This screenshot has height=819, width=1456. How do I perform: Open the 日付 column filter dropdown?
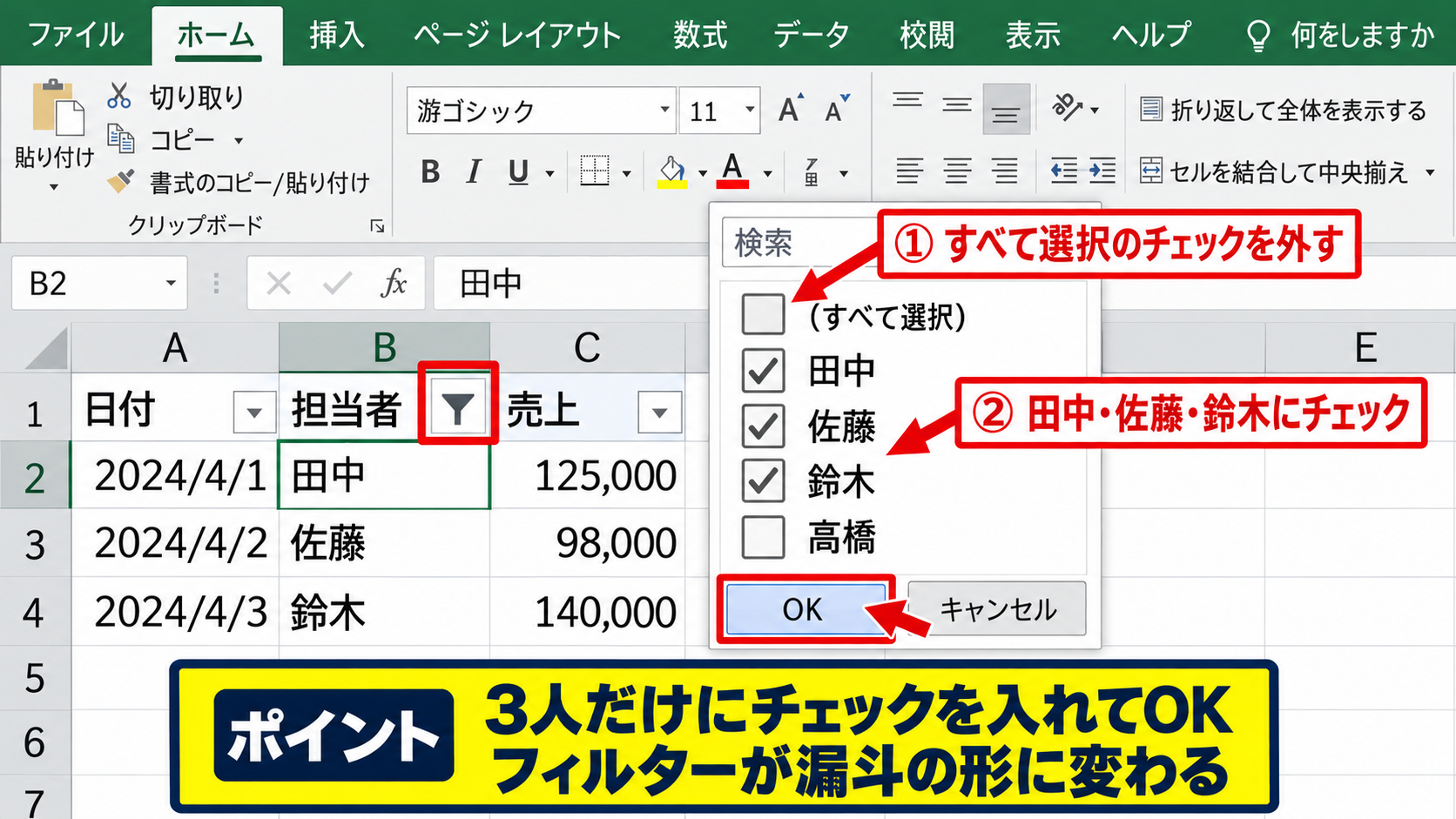coord(254,412)
